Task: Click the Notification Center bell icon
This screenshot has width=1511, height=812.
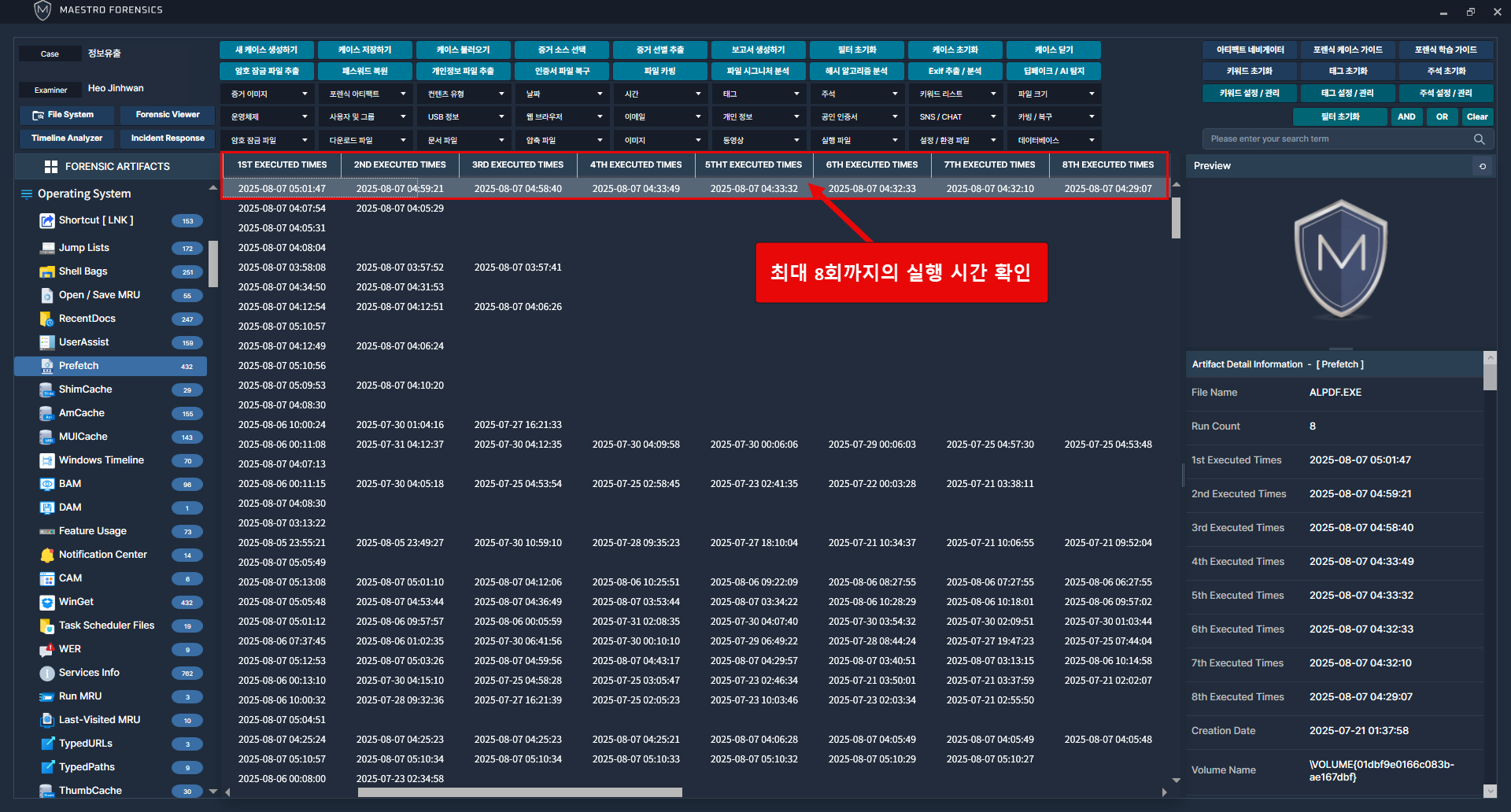Action: tap(47, 555)
